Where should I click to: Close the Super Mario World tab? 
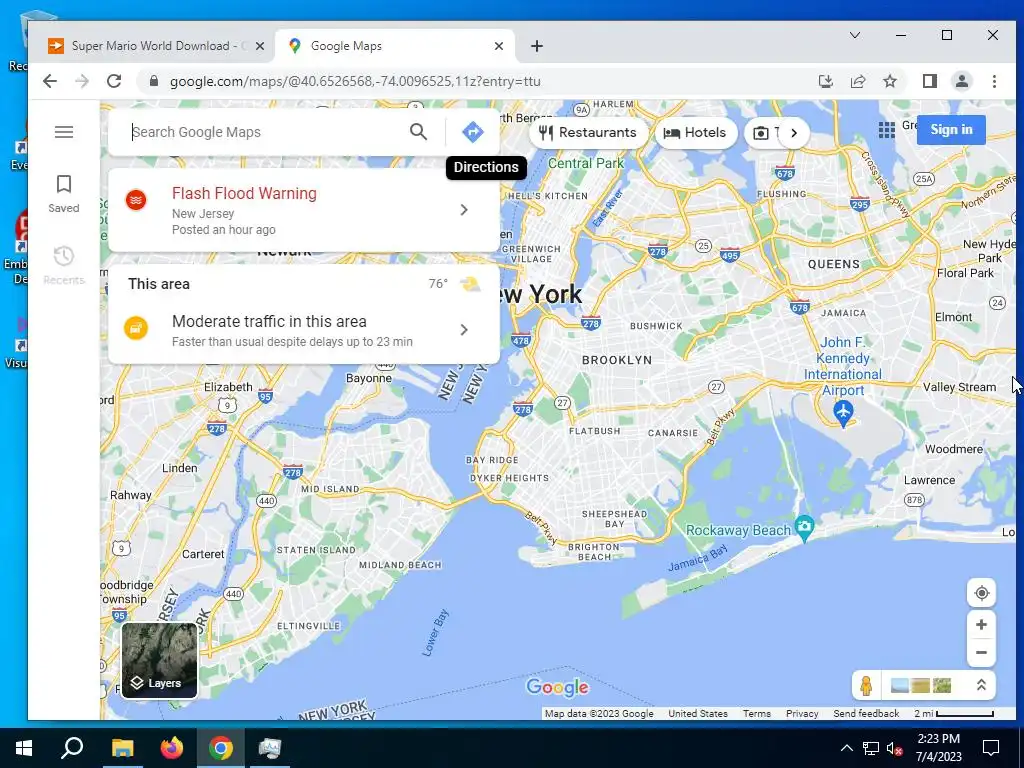click(x=259, y=46)
